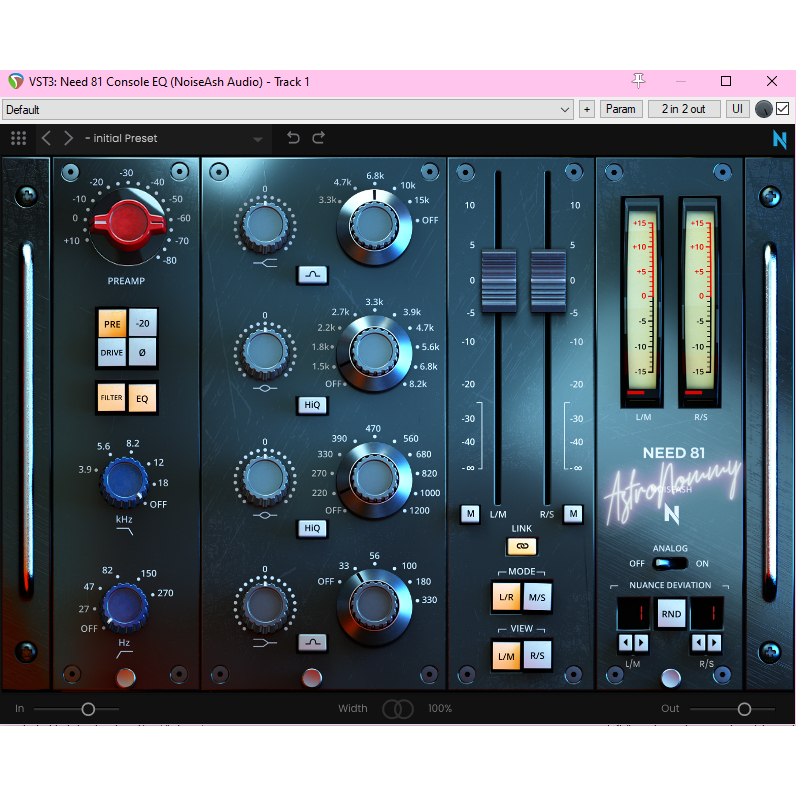Click the L/M nuance deviation display

633,613
